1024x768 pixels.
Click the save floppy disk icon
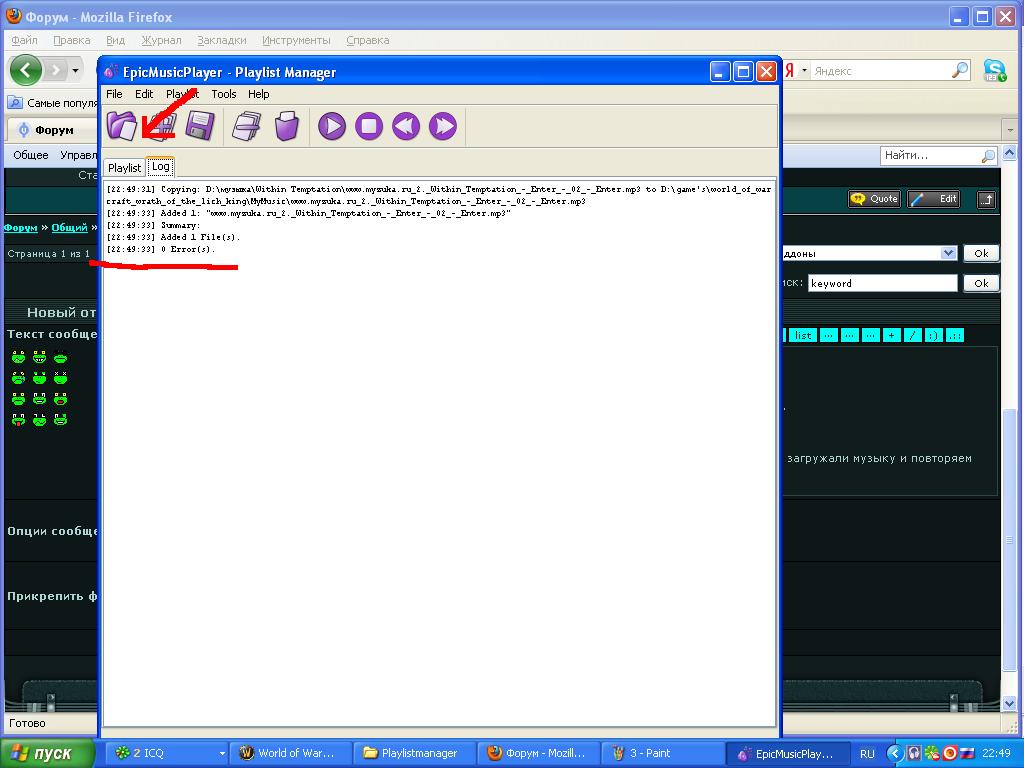tap(200, 126)
